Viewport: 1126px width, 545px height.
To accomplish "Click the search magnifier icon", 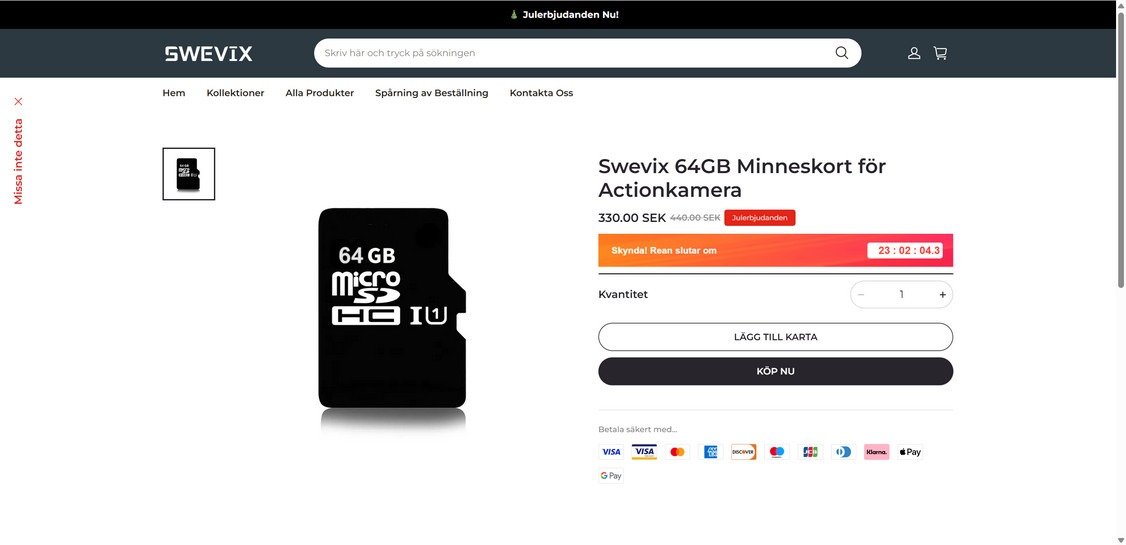I will [842, 53].
